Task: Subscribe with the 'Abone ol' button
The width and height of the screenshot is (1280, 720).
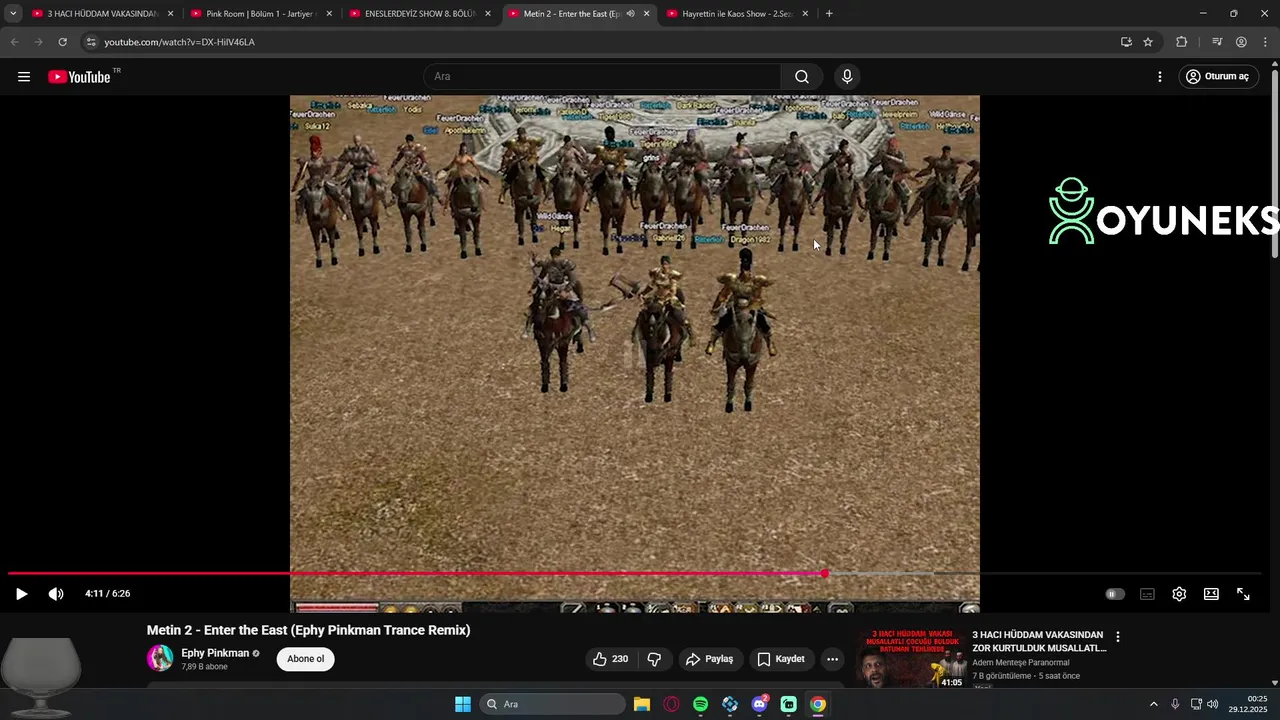Action: coord(306,659)
